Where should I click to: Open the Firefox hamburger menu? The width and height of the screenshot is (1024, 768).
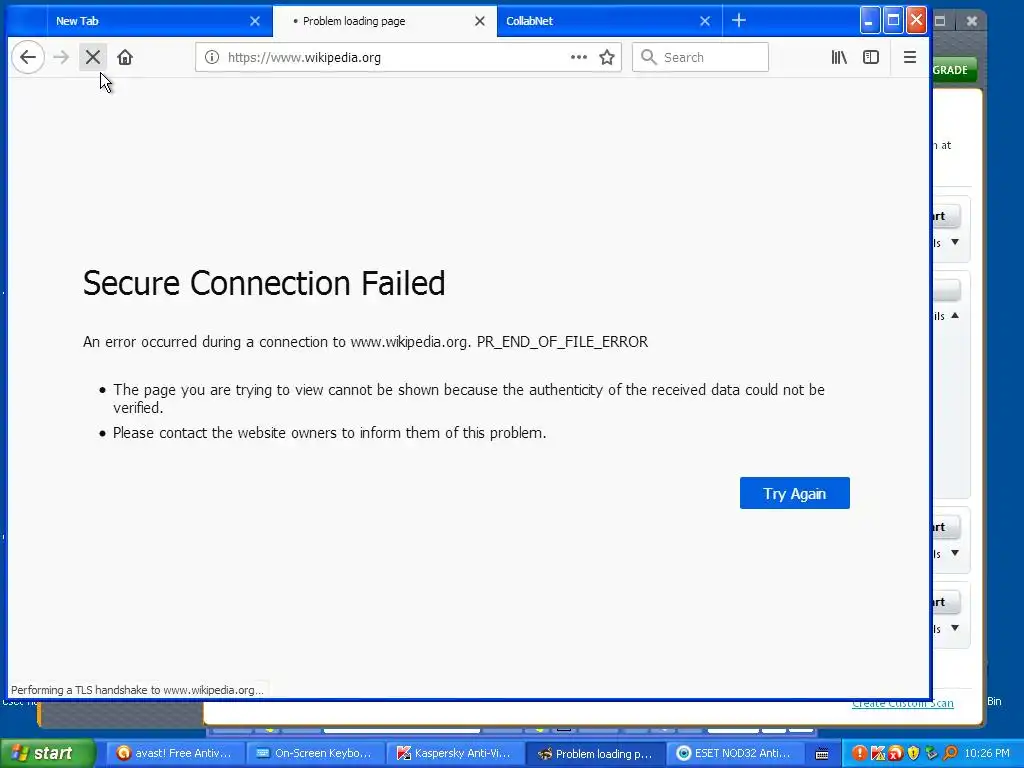(910, 57)
